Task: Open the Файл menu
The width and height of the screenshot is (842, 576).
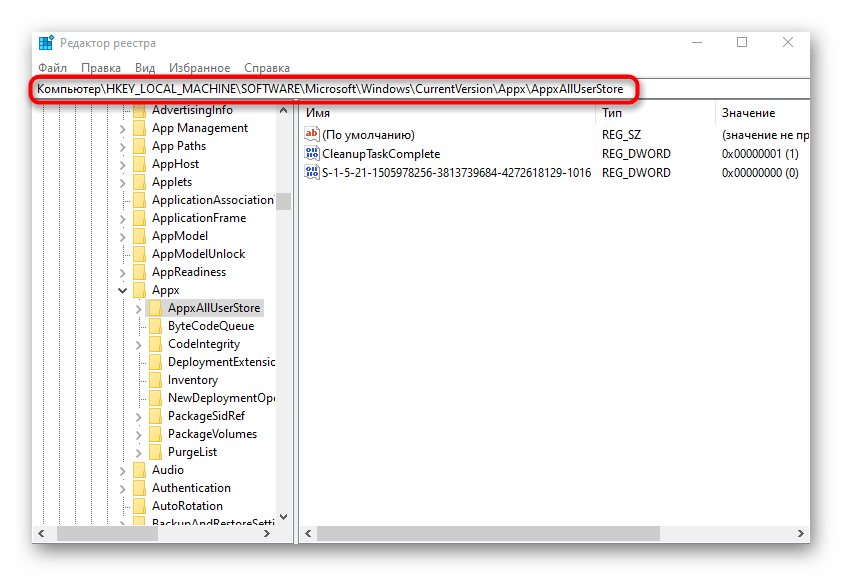Action: (x=52, y=68)
